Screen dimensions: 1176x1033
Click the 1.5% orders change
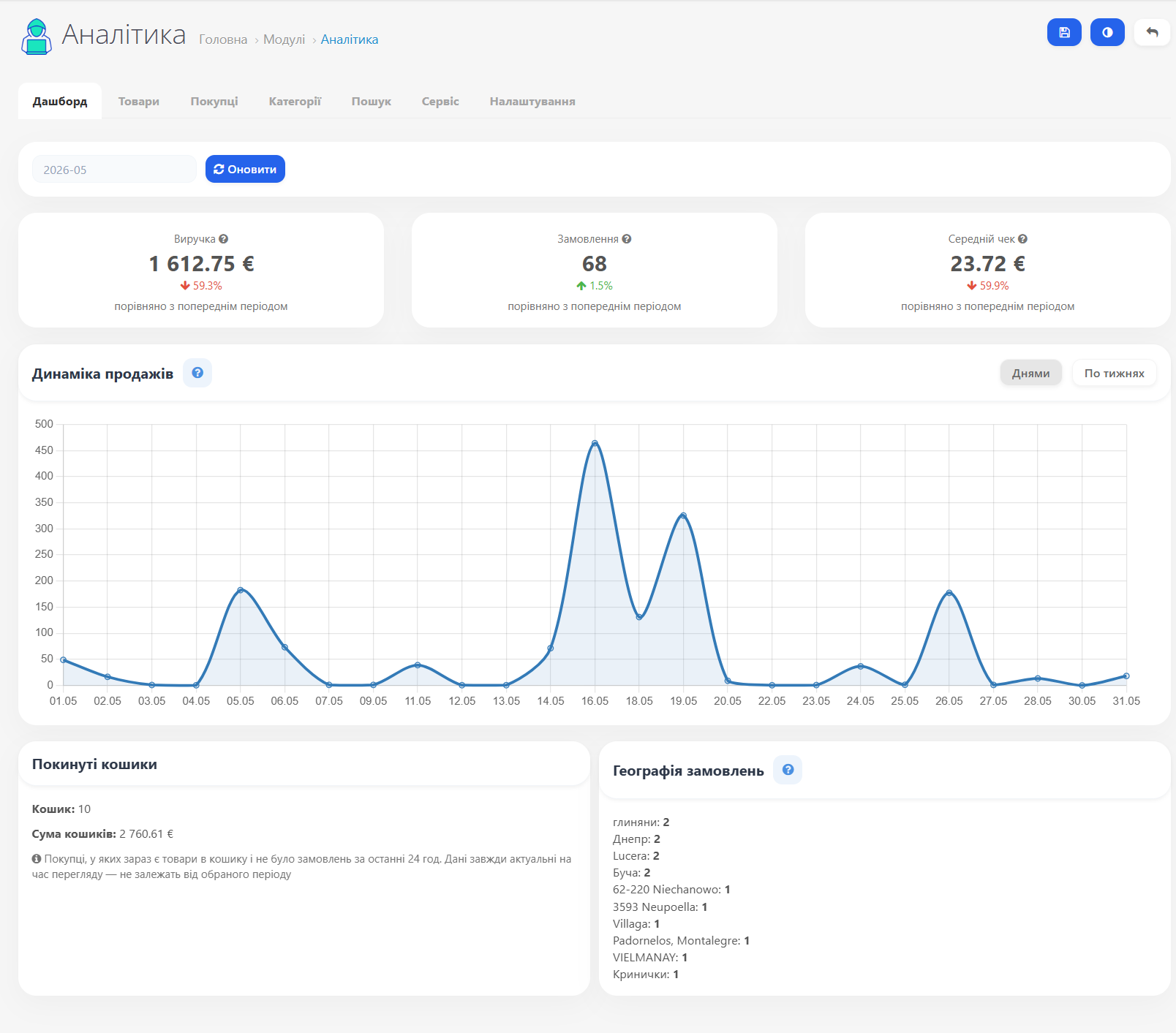click(x=601, y=286)
